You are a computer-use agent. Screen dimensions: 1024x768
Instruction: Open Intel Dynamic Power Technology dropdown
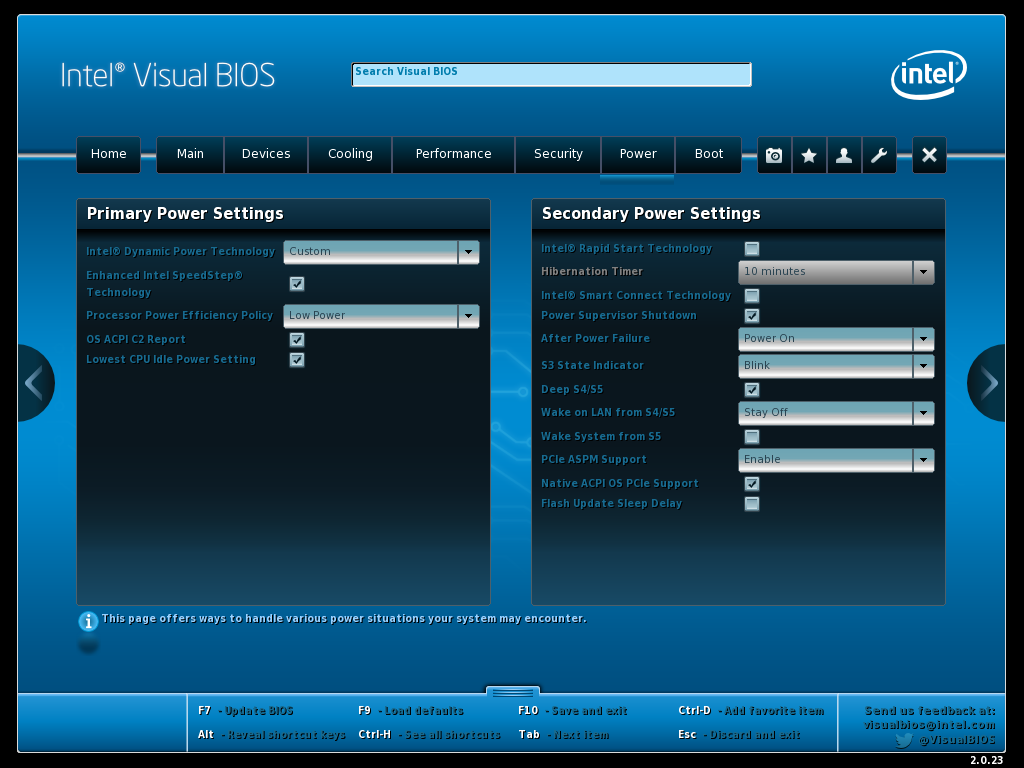click(381, 252)
